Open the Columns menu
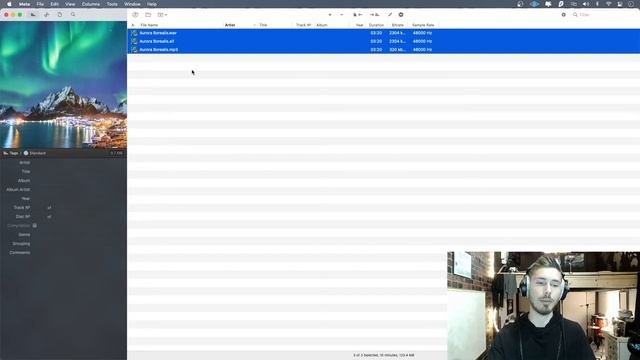This screenshot has height=360, width=640. point(91,4)
